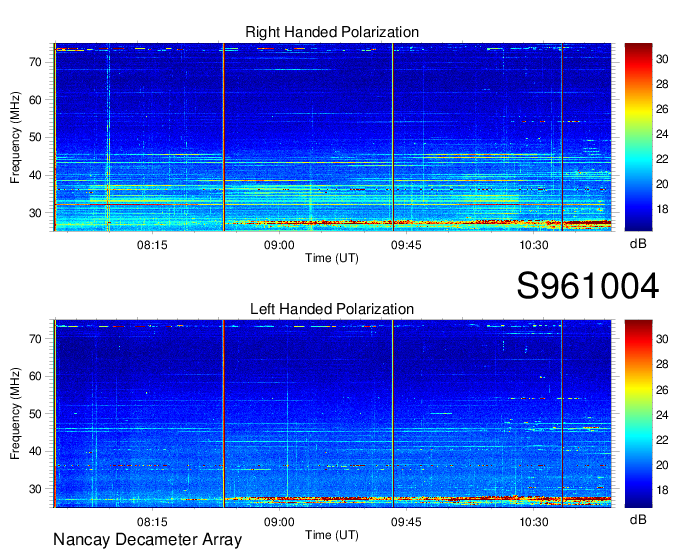
Task: Click the 08:15 tick label on bottom plot
Action: point(152,522)
